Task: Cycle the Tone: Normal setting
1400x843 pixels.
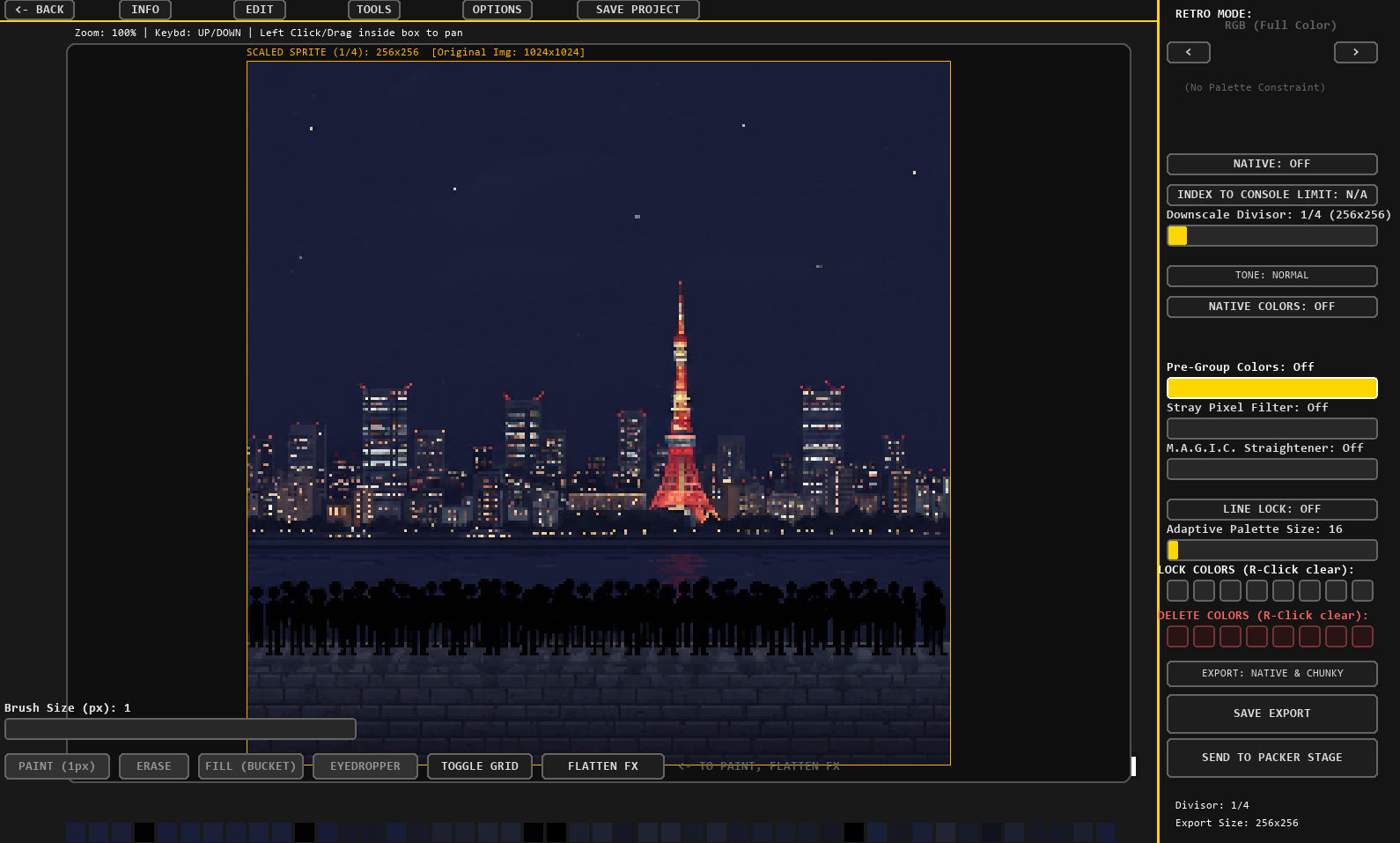Action: coord(1271,277)
